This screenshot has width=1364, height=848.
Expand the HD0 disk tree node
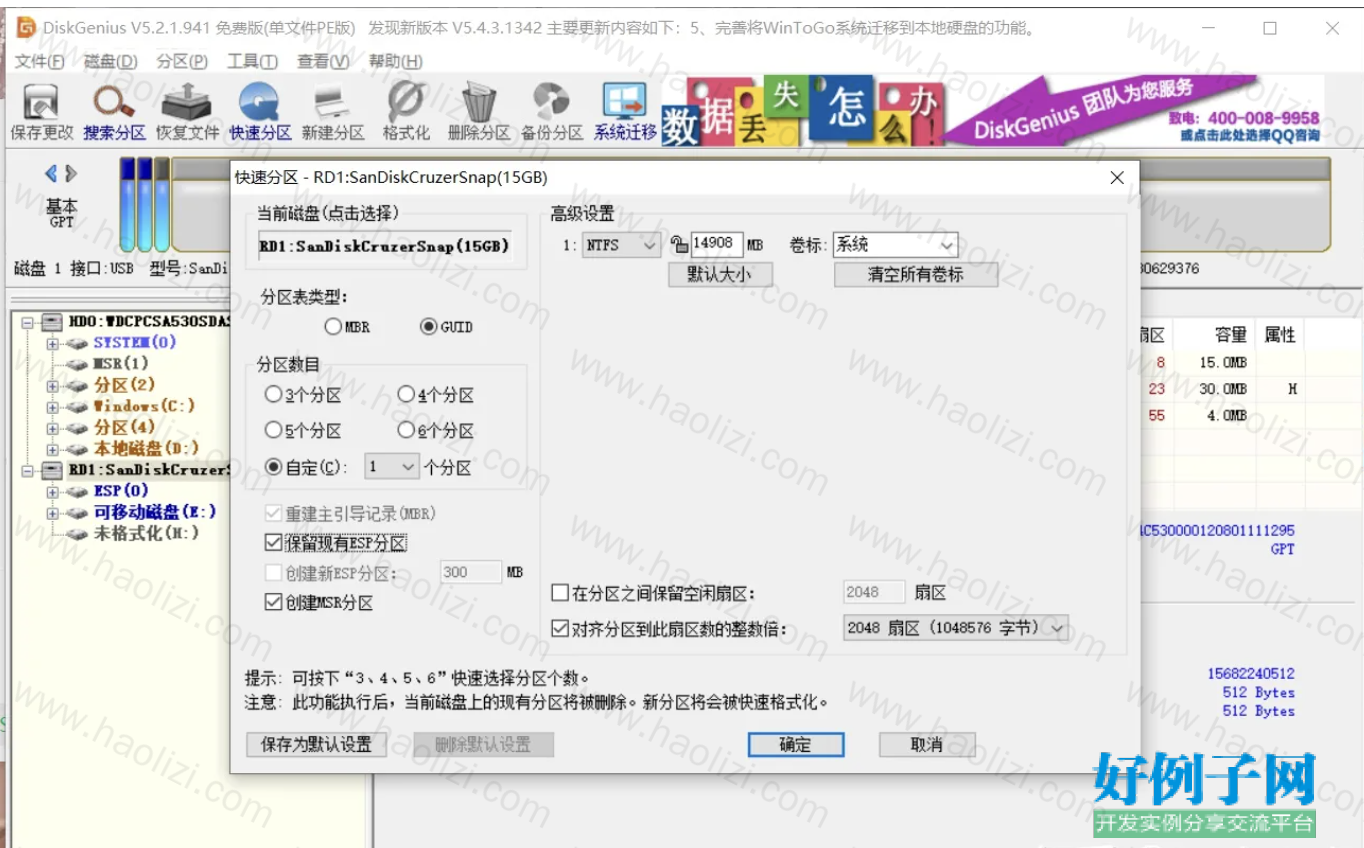click(27, 322)
